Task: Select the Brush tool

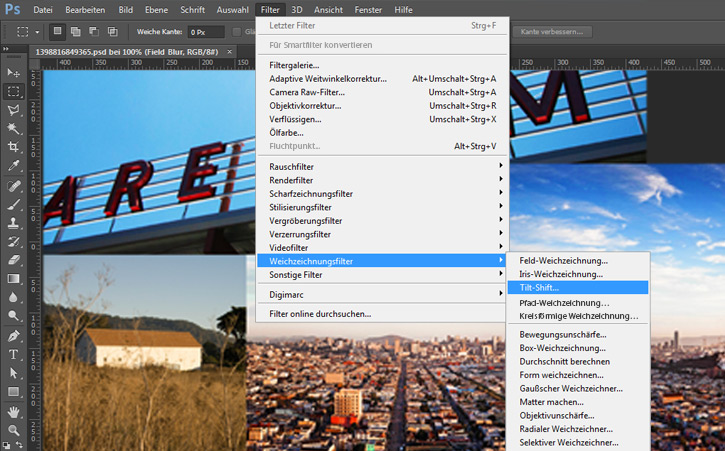Action: (x=14, y=204)
